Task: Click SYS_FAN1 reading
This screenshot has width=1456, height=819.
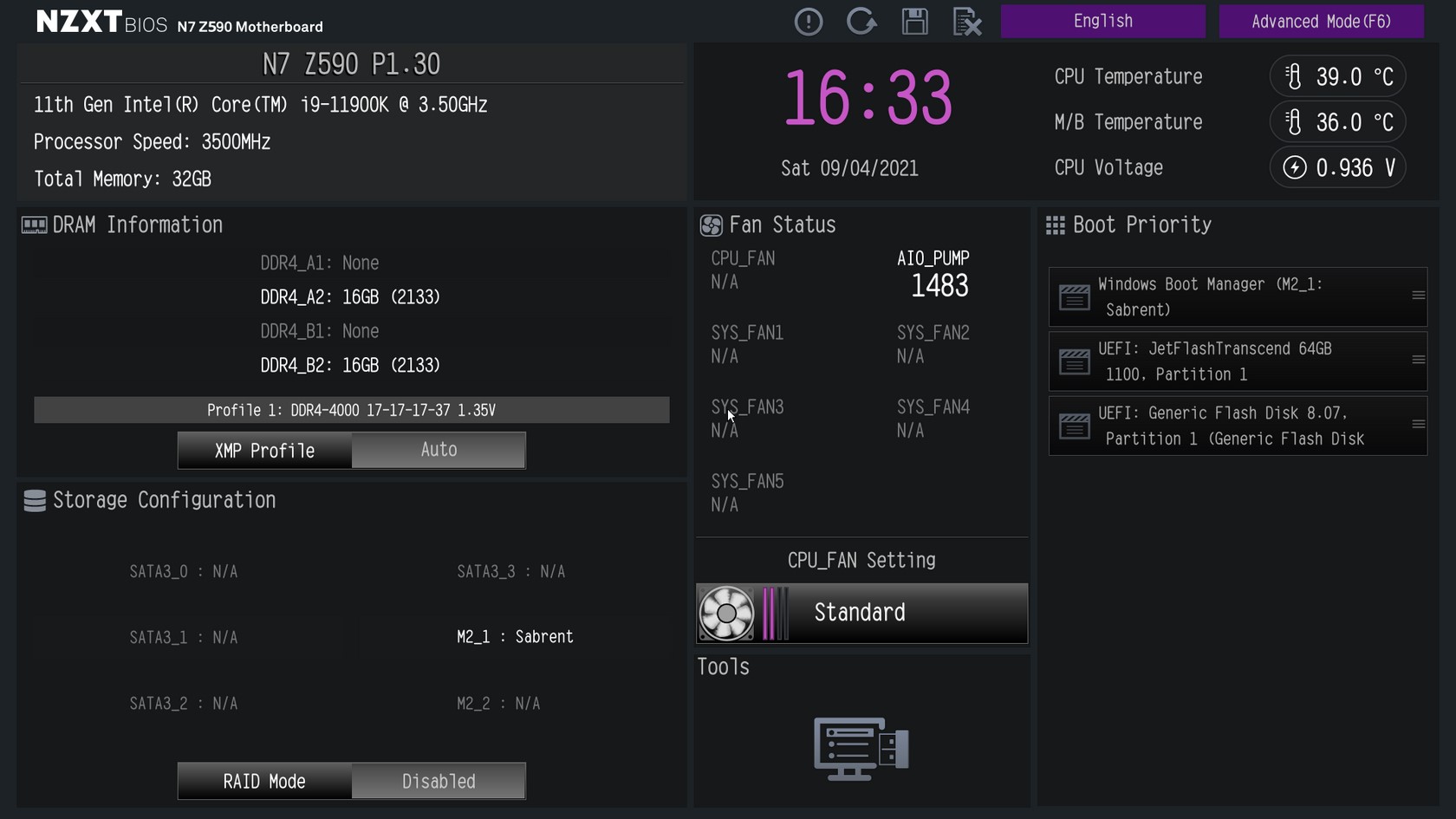Action: [747, 344]
